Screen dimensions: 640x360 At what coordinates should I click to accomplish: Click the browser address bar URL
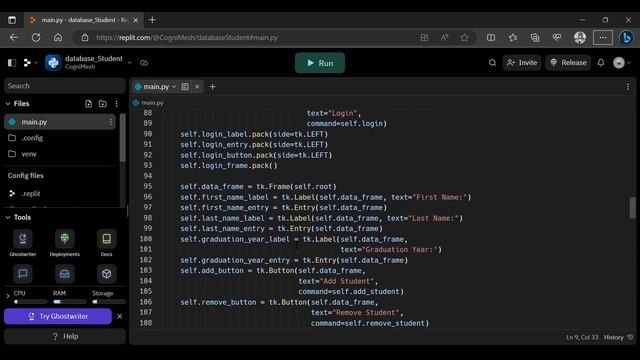pos(187,38)
